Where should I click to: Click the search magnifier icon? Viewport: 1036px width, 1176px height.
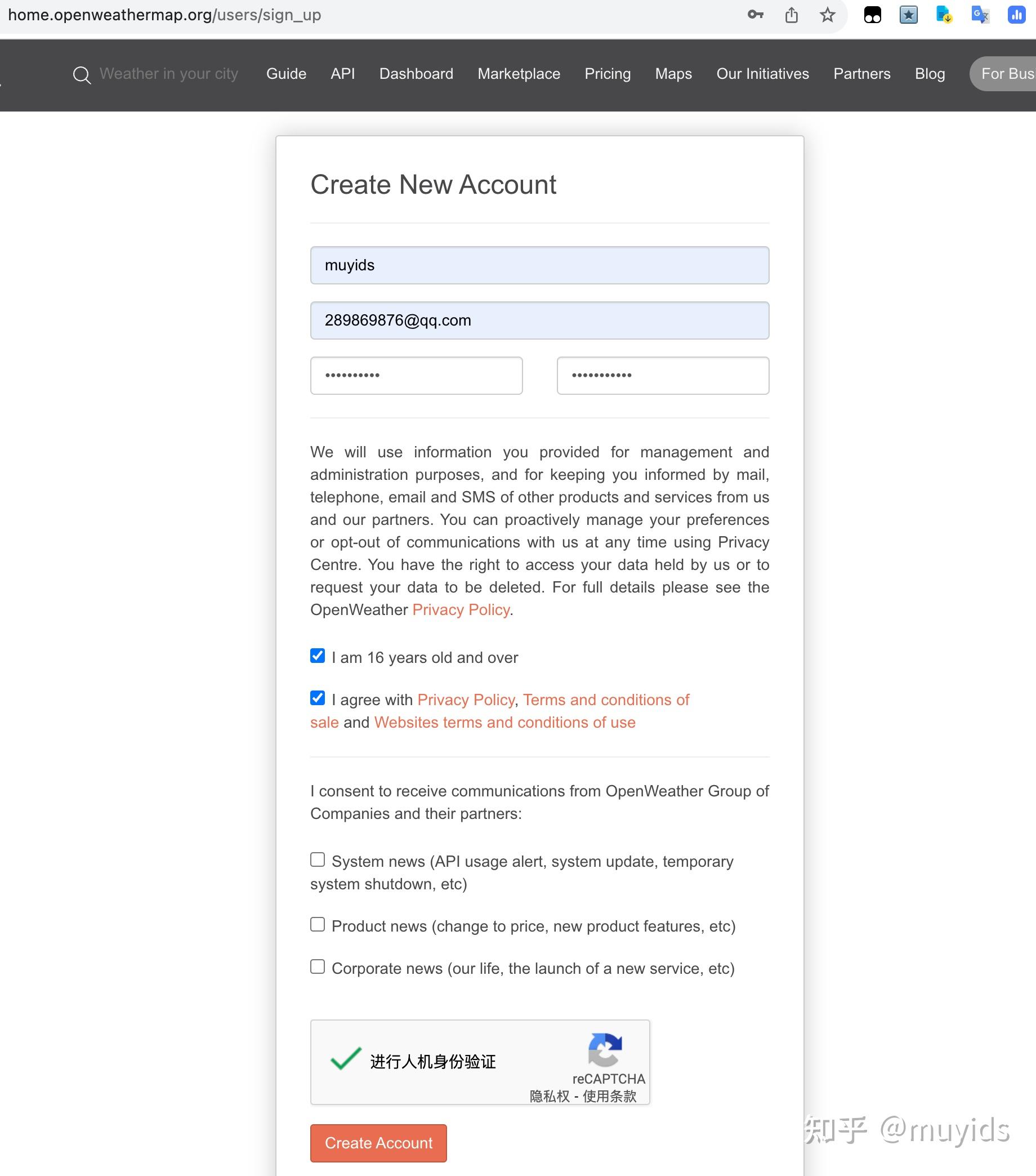(x=82, y=75)
